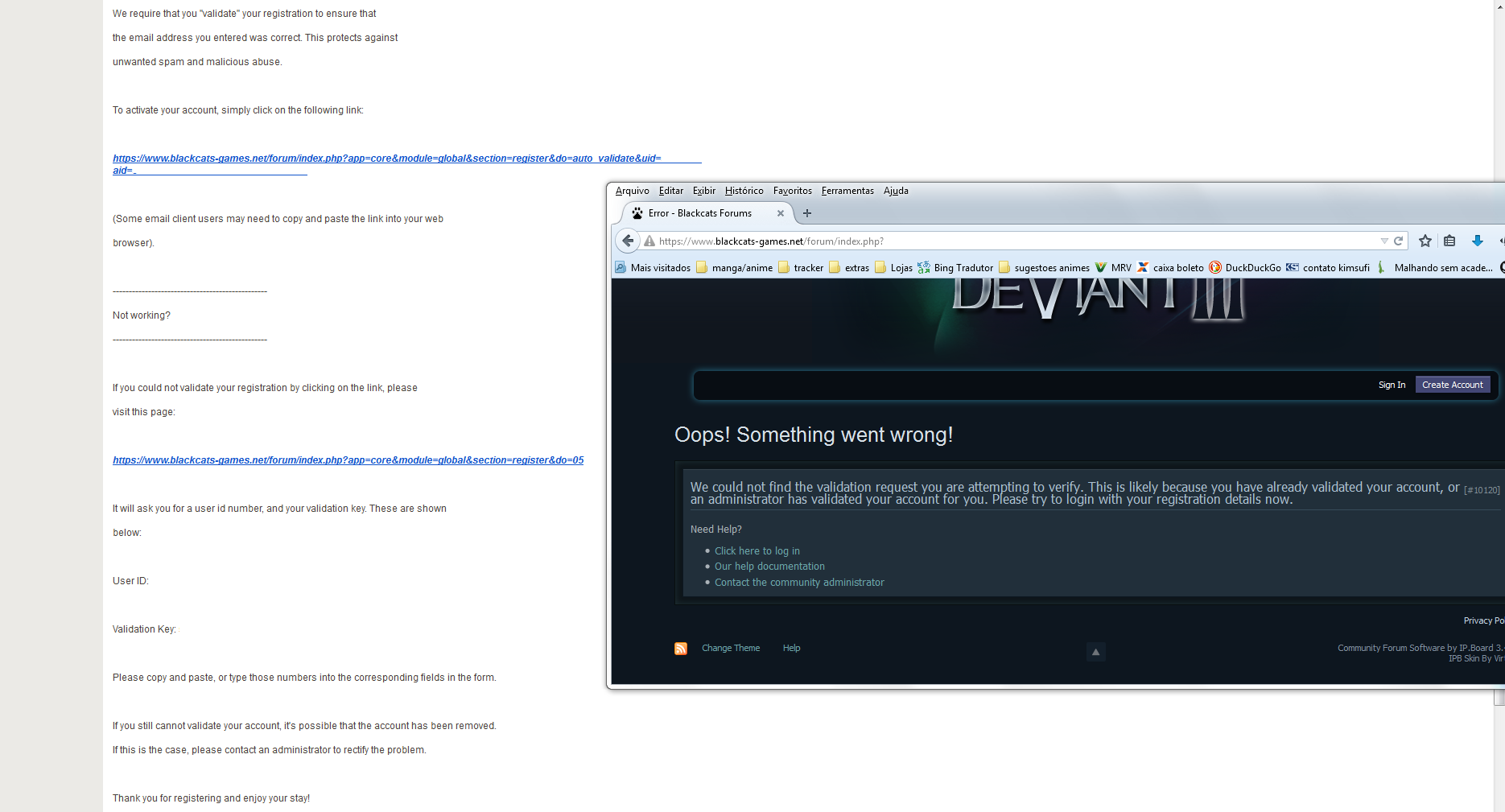Screen dimensions: 1505x812
Task: Open the sugestoes animes bookmark folder
Action: point(1045,268)
